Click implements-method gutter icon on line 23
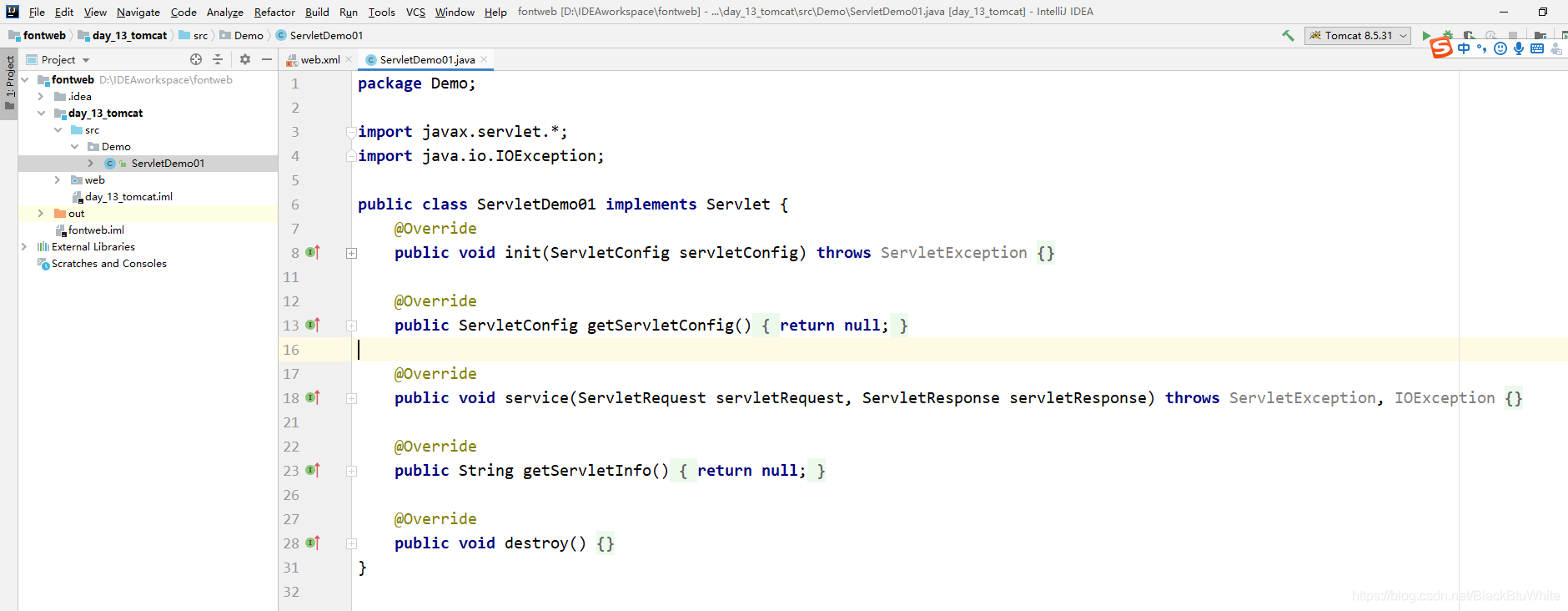Screen dimensions: 1568x611 pos(313,470)
